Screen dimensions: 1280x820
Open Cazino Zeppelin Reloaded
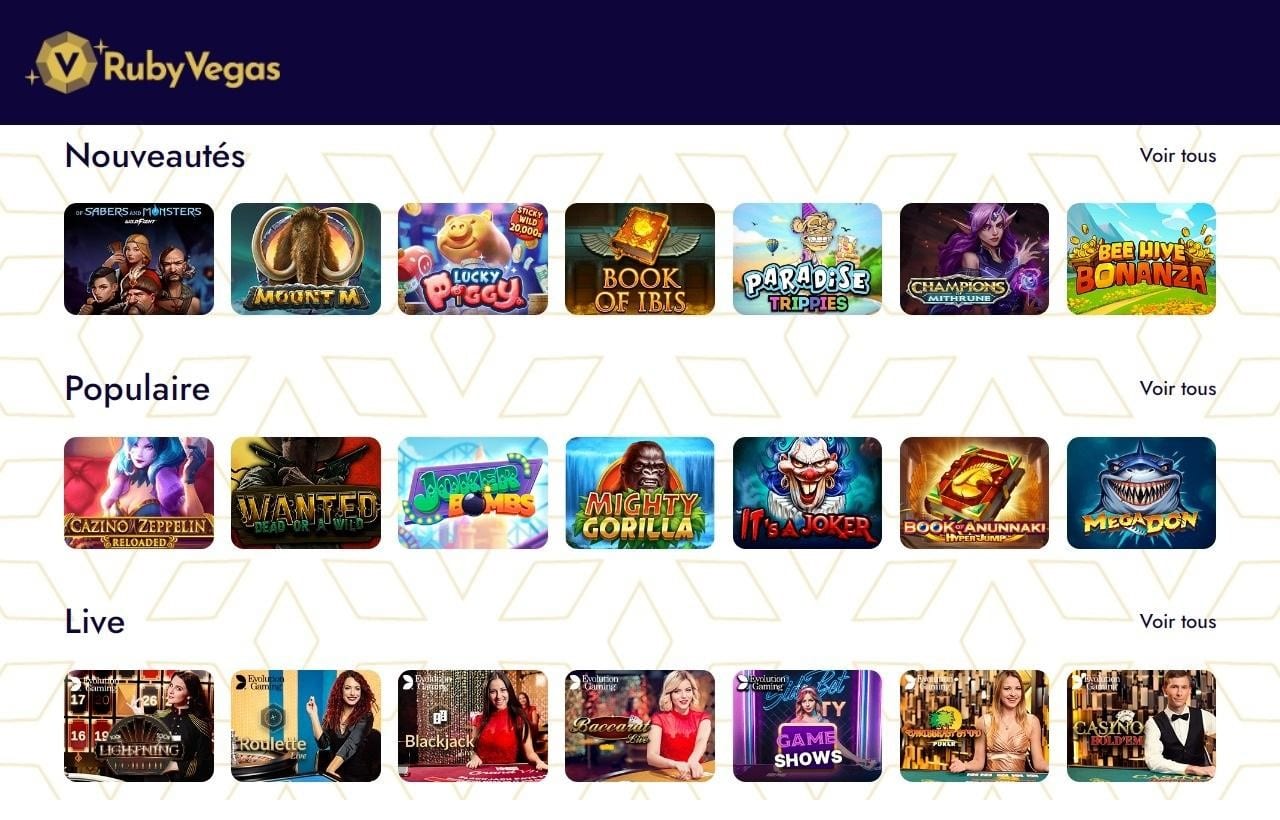tap(139, 493)
